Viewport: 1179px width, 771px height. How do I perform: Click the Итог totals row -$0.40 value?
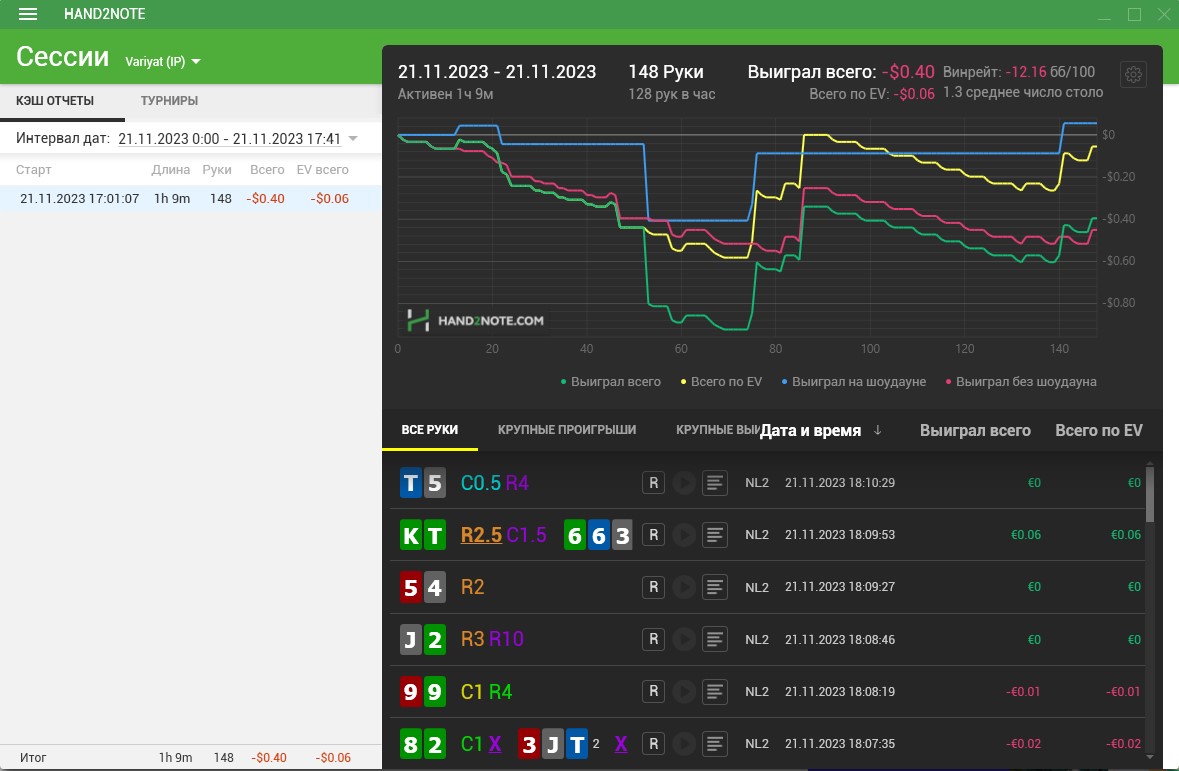point(268,757)
